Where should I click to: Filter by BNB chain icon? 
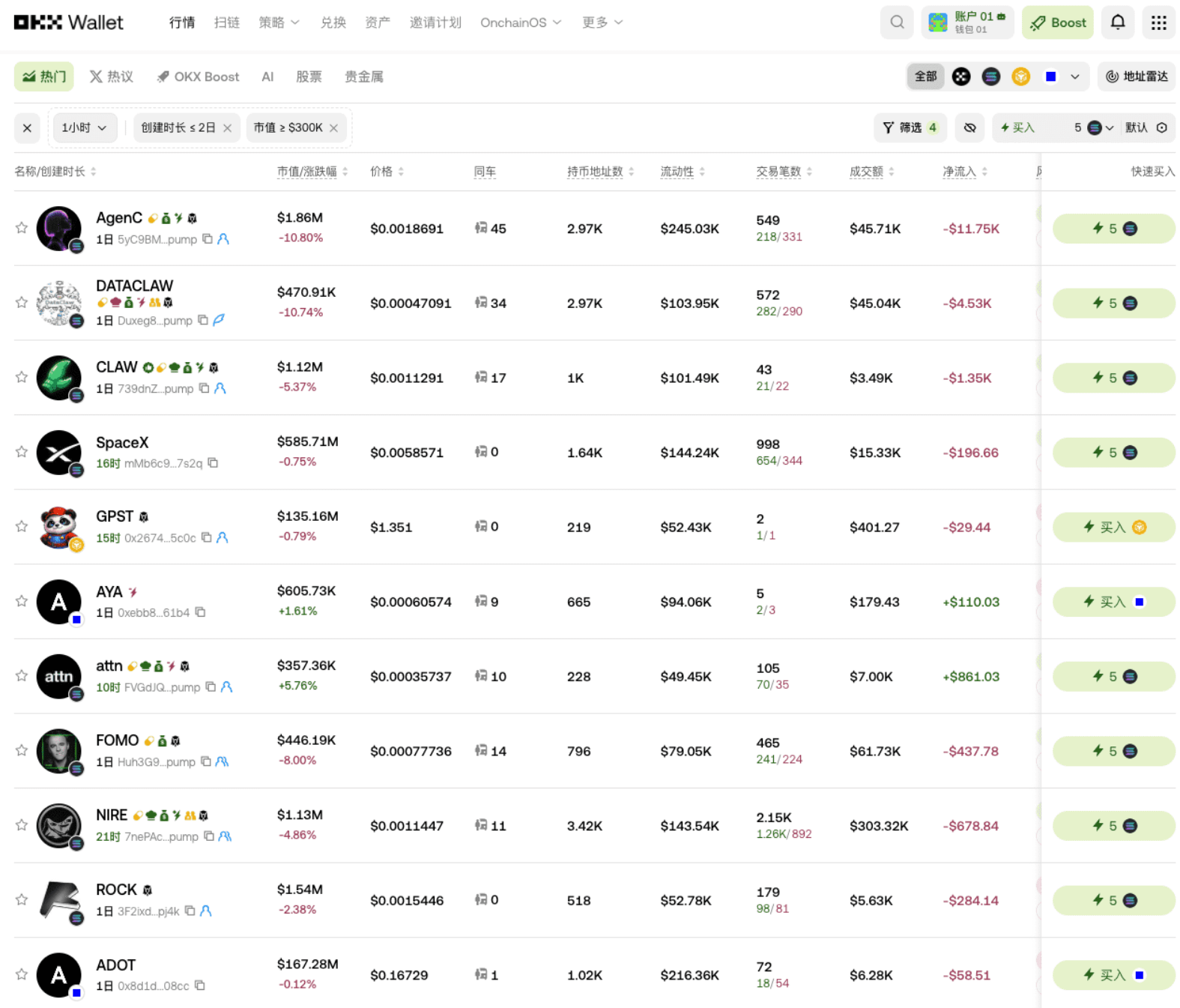tap(1020, 76)
